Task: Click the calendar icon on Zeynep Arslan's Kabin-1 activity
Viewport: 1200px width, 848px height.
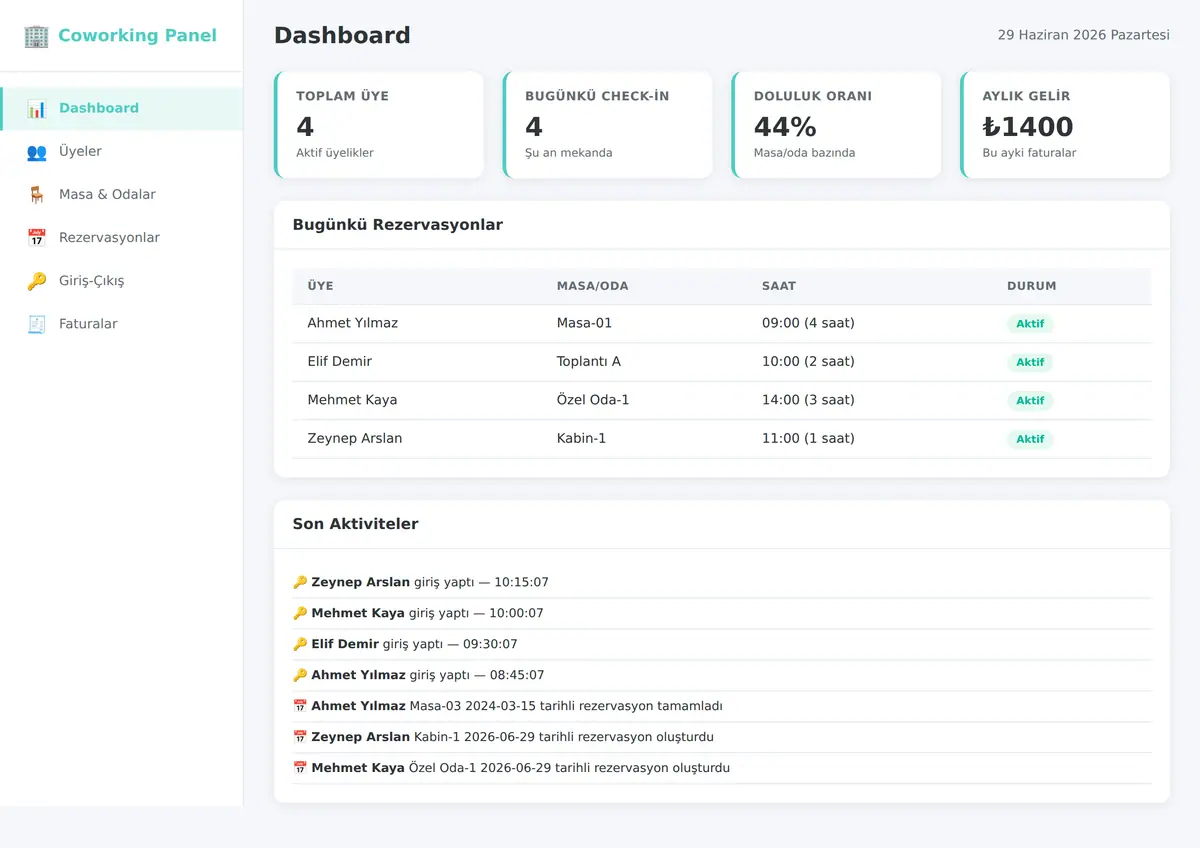Action: (x=300, y=737)
